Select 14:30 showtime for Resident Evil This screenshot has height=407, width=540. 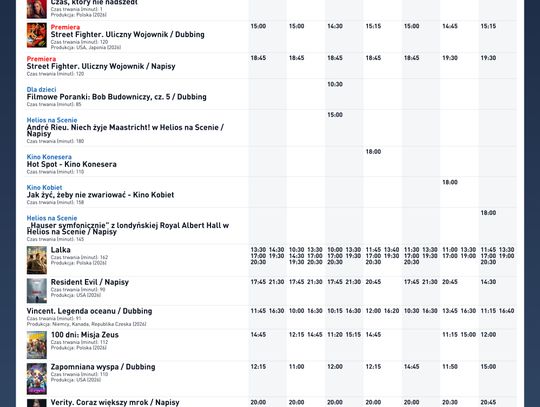[488, 282]
